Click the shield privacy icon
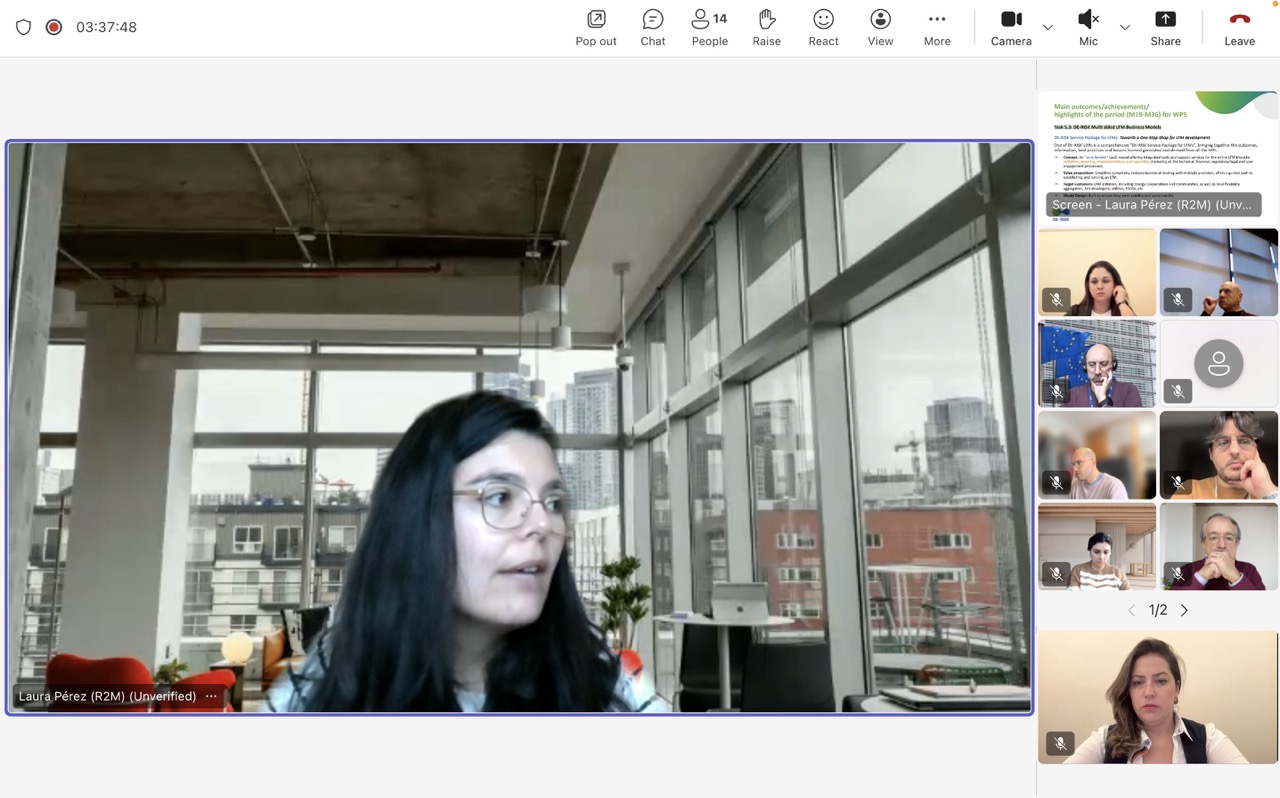This screenshot has height=798, width=1280. click(x=23, y=27)
